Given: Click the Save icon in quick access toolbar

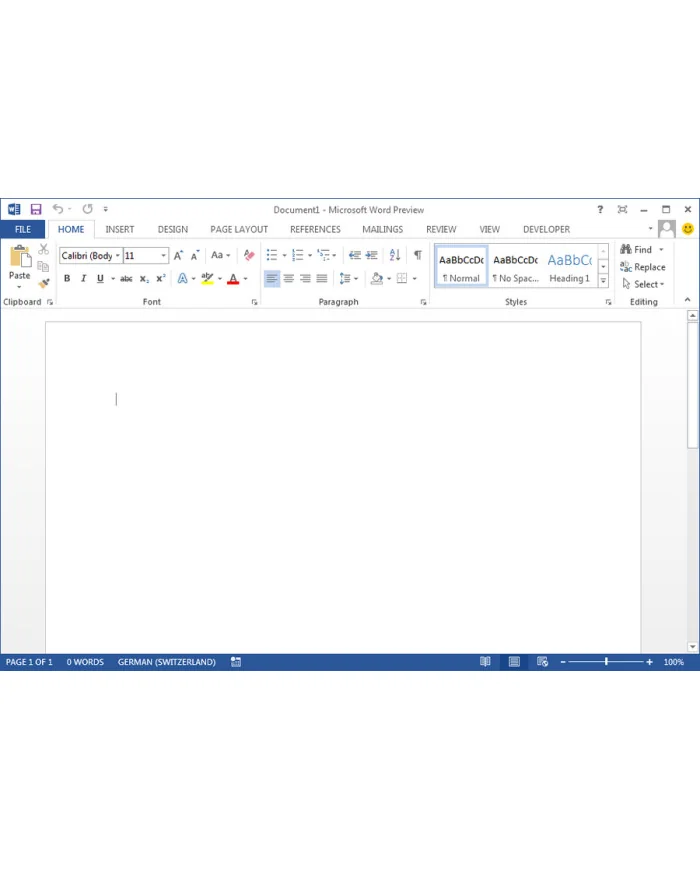Looking at the screenshot, I should 36,209.
